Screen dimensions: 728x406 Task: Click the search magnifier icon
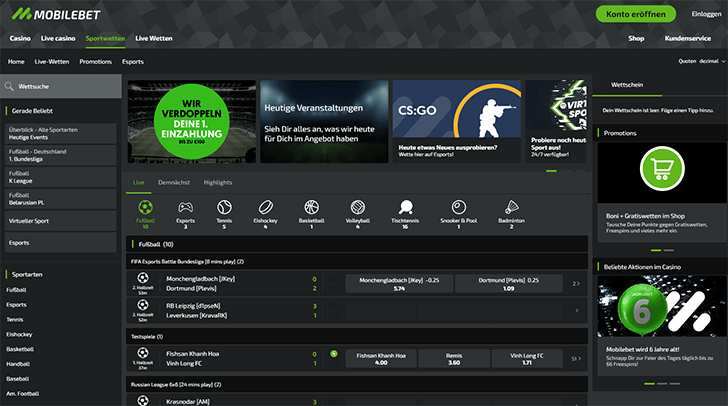[9, 86]
